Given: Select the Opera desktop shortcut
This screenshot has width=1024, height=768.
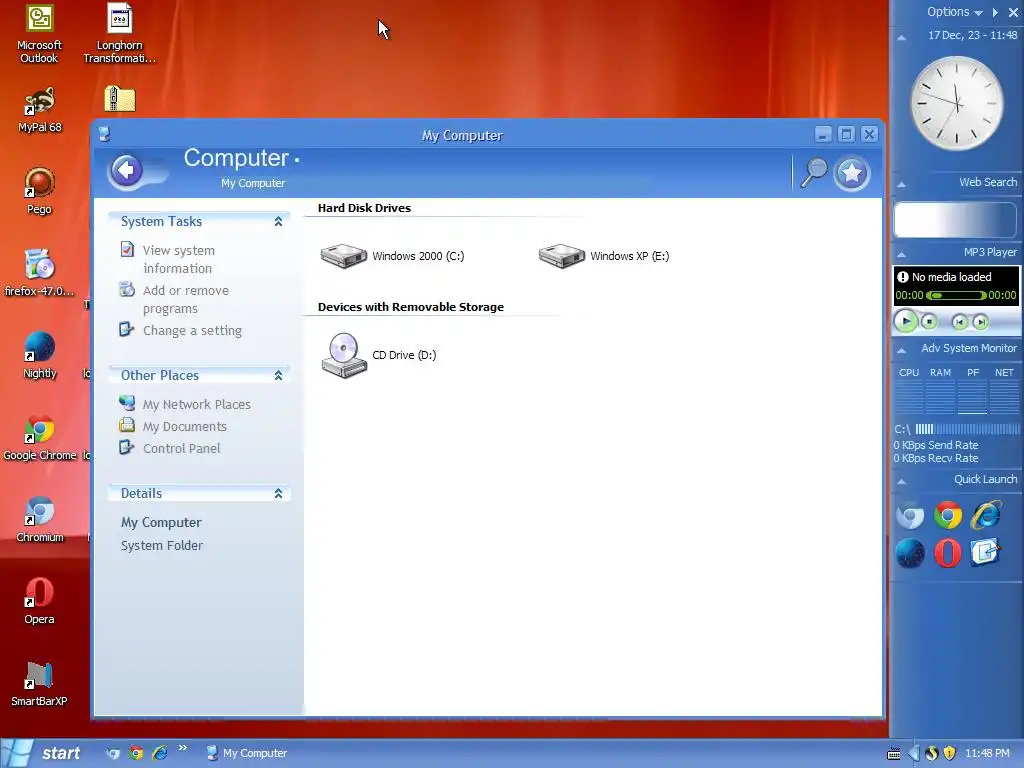Looking at the screenshot, I should [39, 601].
